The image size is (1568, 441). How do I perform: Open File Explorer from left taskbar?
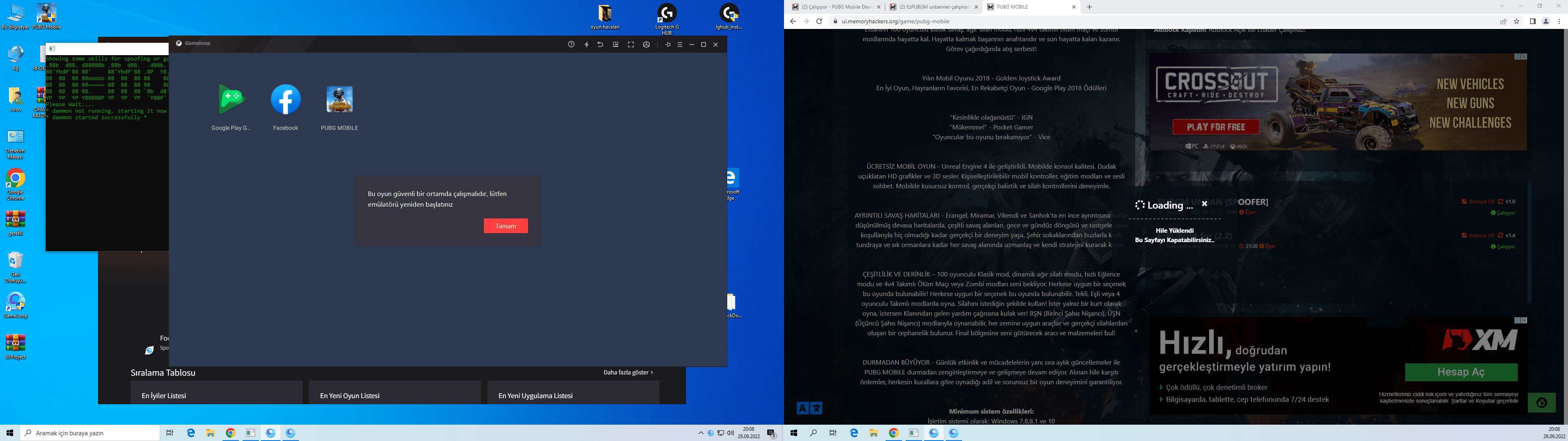[211, 433]
